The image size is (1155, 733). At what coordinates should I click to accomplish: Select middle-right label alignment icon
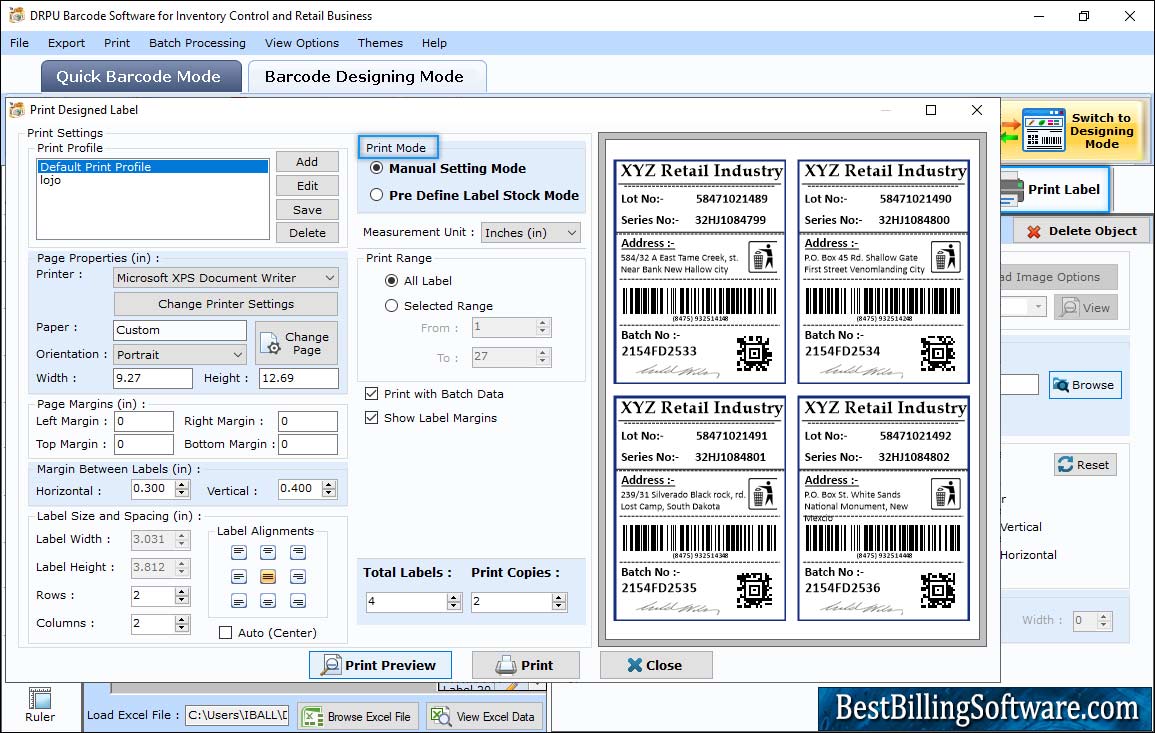(x=298, y=576)
